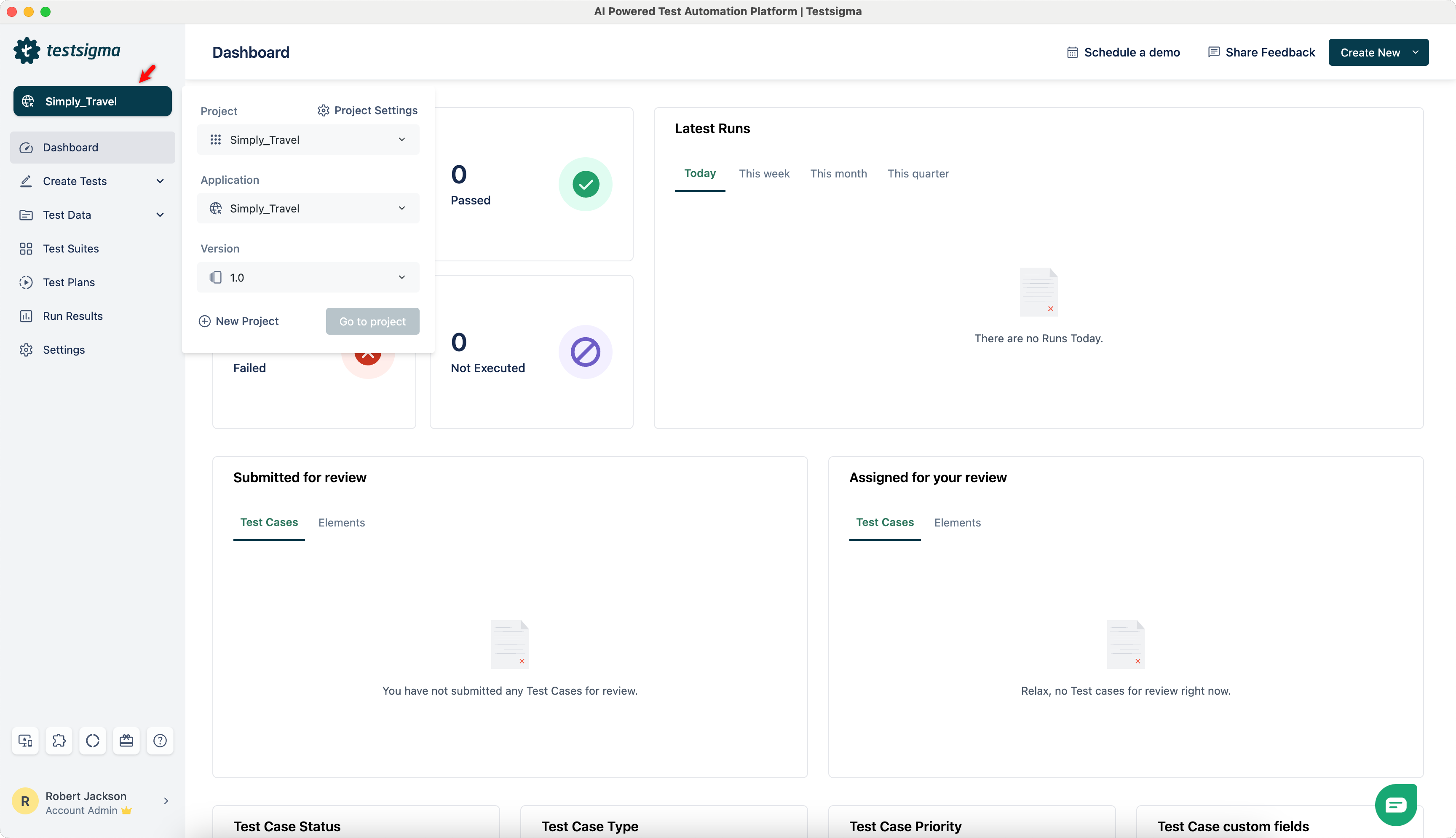Click the Test Case Status heading
The image size is (1456, 838).
(287, 827)
